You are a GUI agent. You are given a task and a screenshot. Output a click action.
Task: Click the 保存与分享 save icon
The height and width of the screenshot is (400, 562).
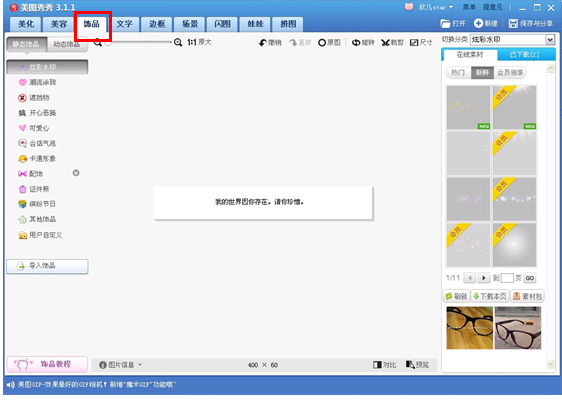click(513, 24)
